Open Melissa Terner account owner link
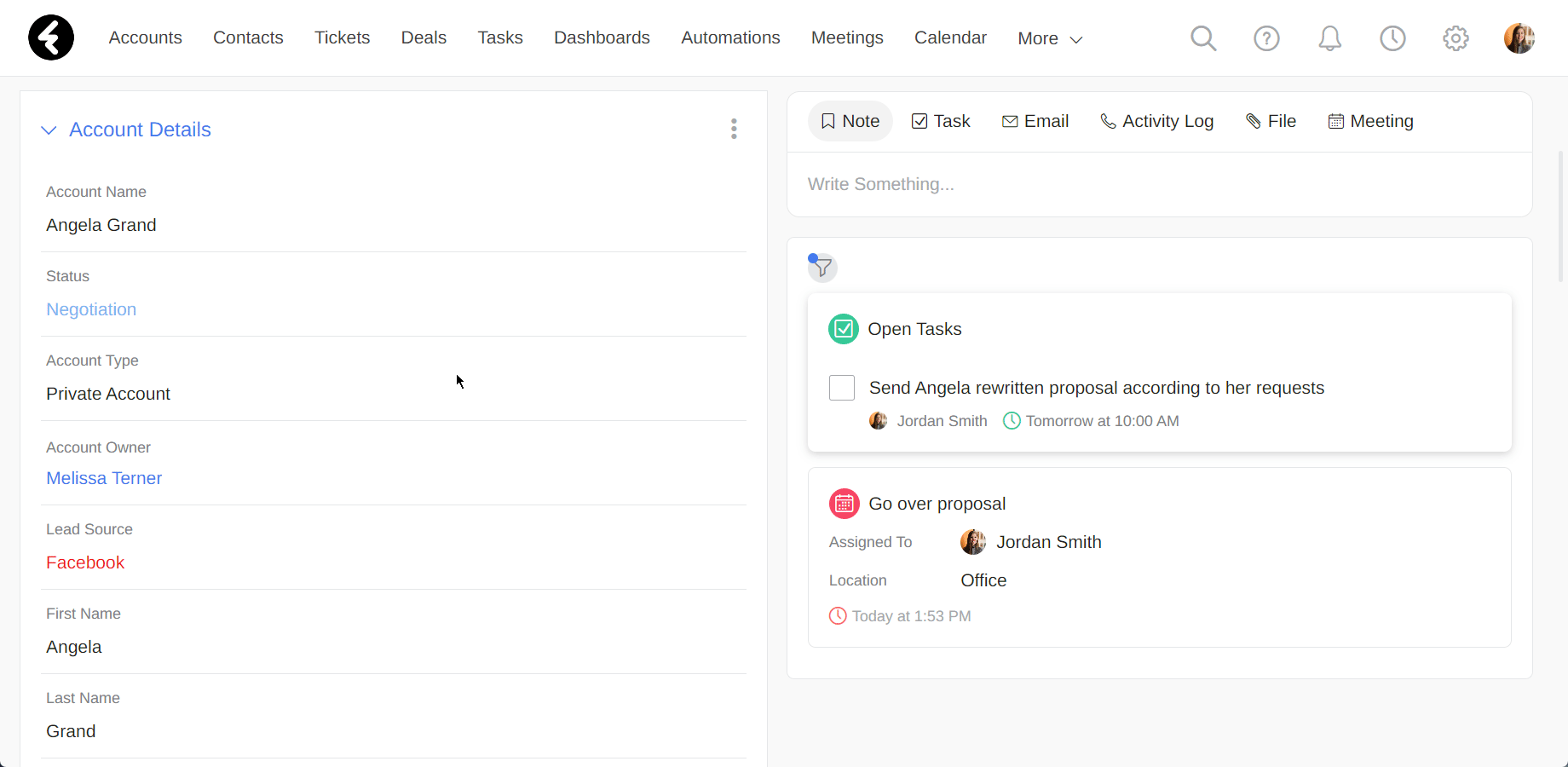 104,478
